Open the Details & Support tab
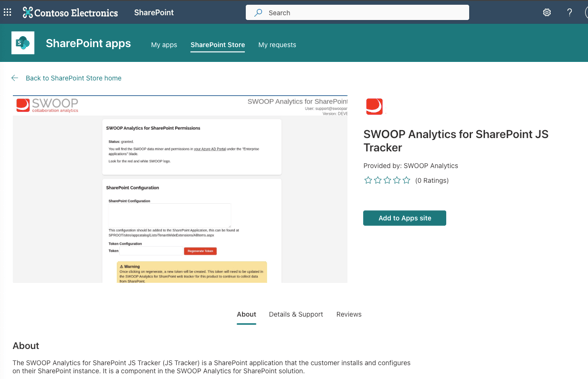 click(296, 314)
